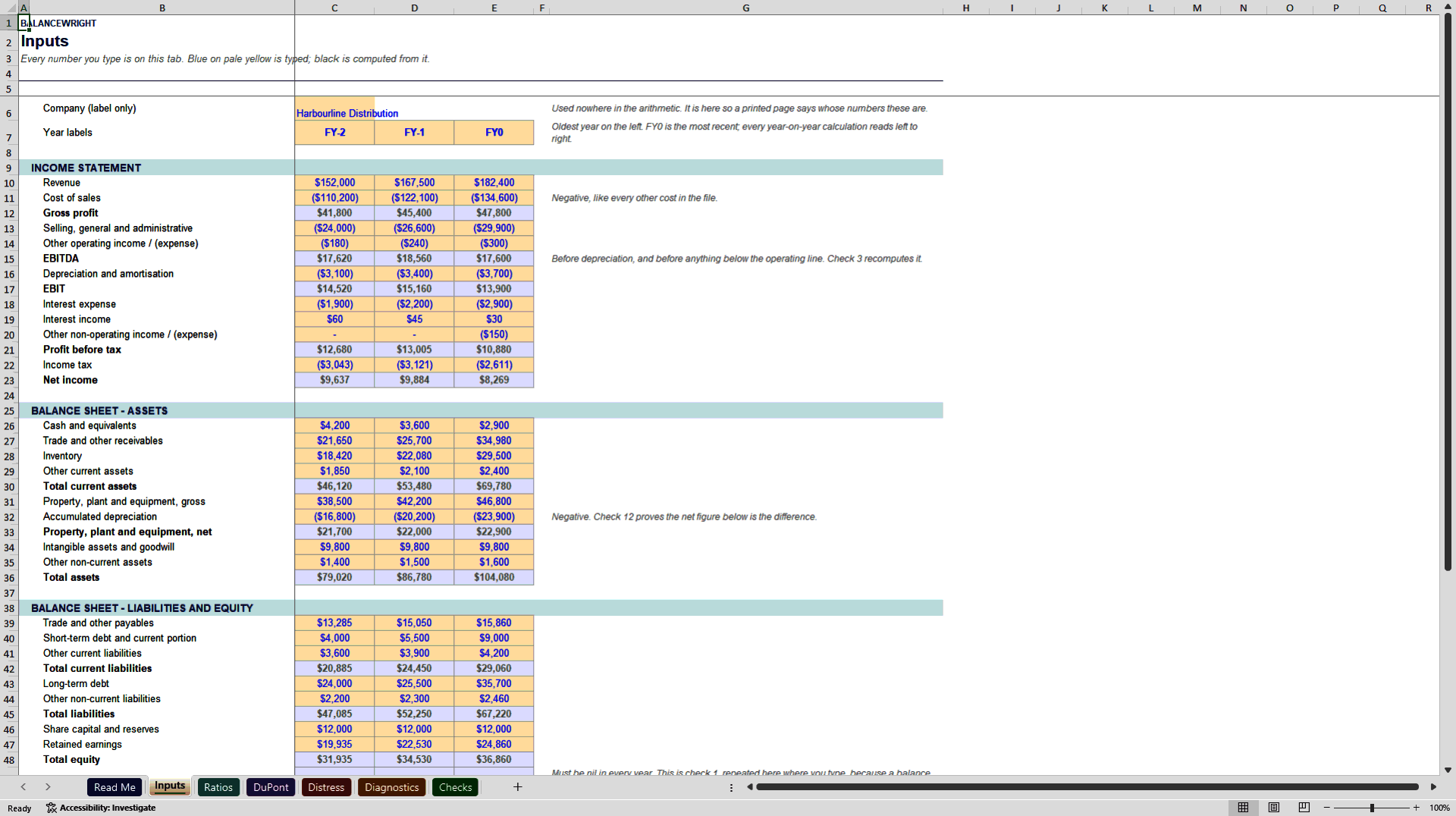Click note "Negative, like every other cost"
Image resolution: width=1456 pixels, height=816 pixels.
(634, 198)
